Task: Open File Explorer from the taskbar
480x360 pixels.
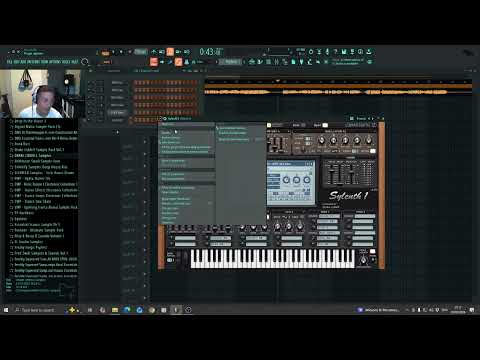Action: (115, 310)
